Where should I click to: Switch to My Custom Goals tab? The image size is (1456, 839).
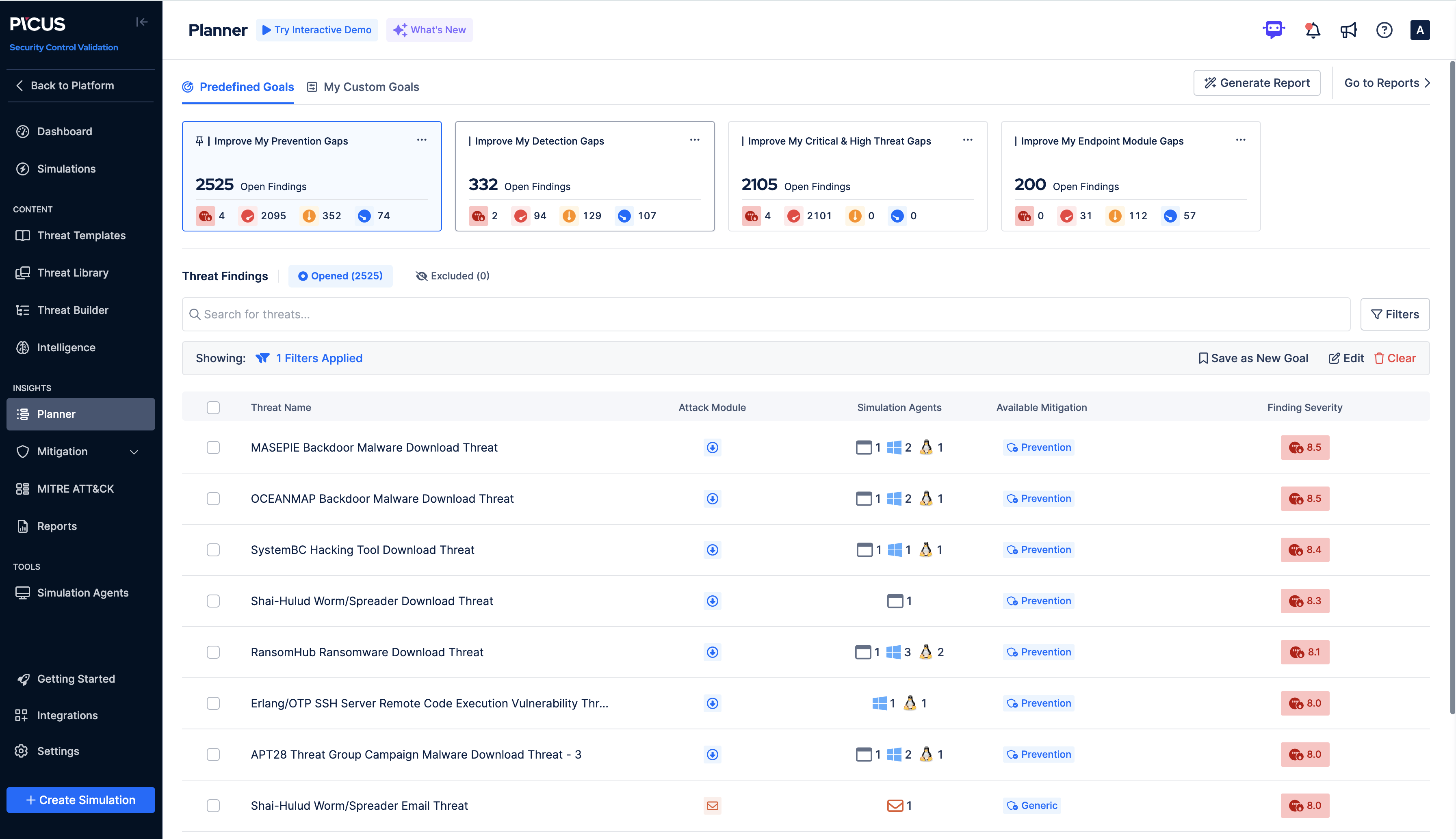pos(363,87)
